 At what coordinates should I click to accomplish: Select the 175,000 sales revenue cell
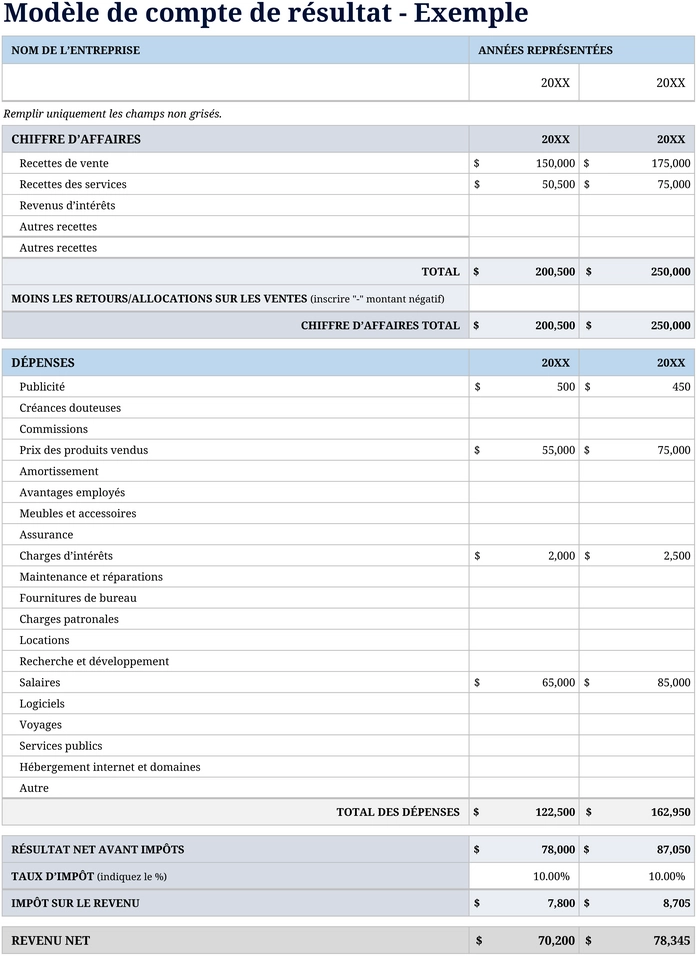[637, 163]
